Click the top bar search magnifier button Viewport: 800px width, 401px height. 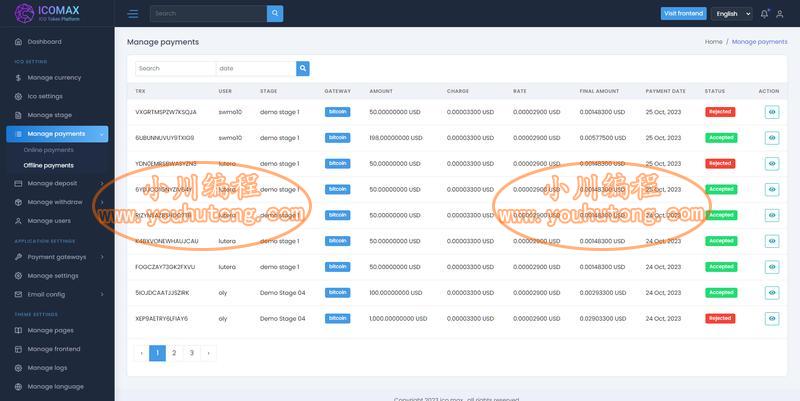point(275,14)
